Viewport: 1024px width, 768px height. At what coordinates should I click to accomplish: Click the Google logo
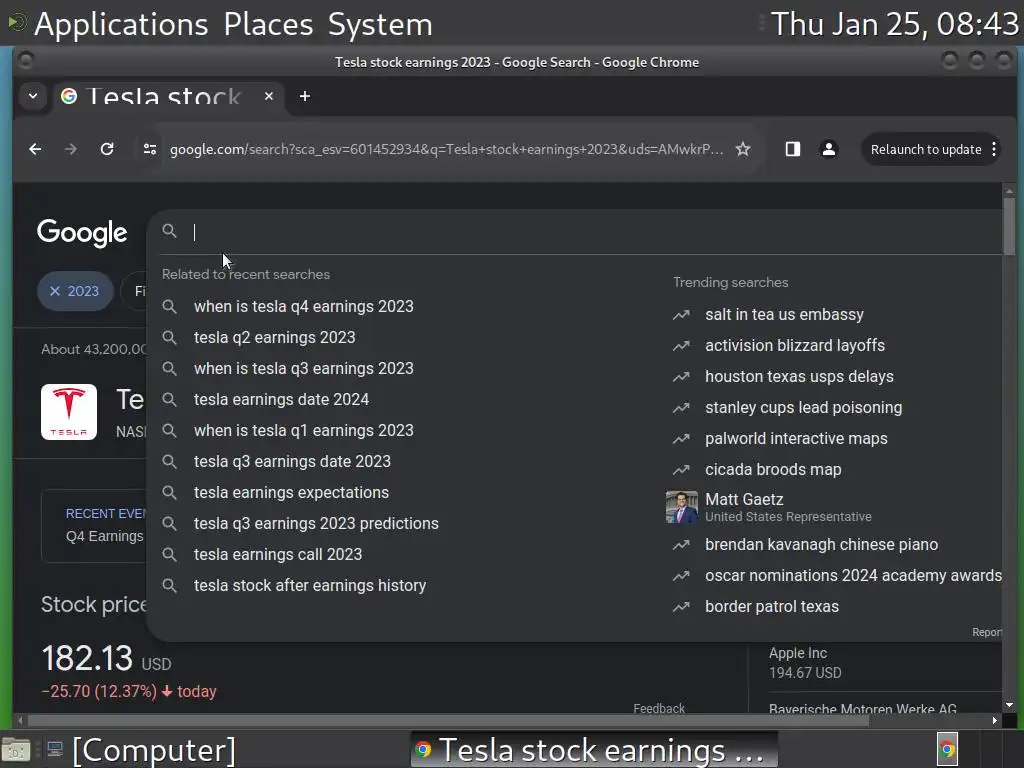[82, 232]
